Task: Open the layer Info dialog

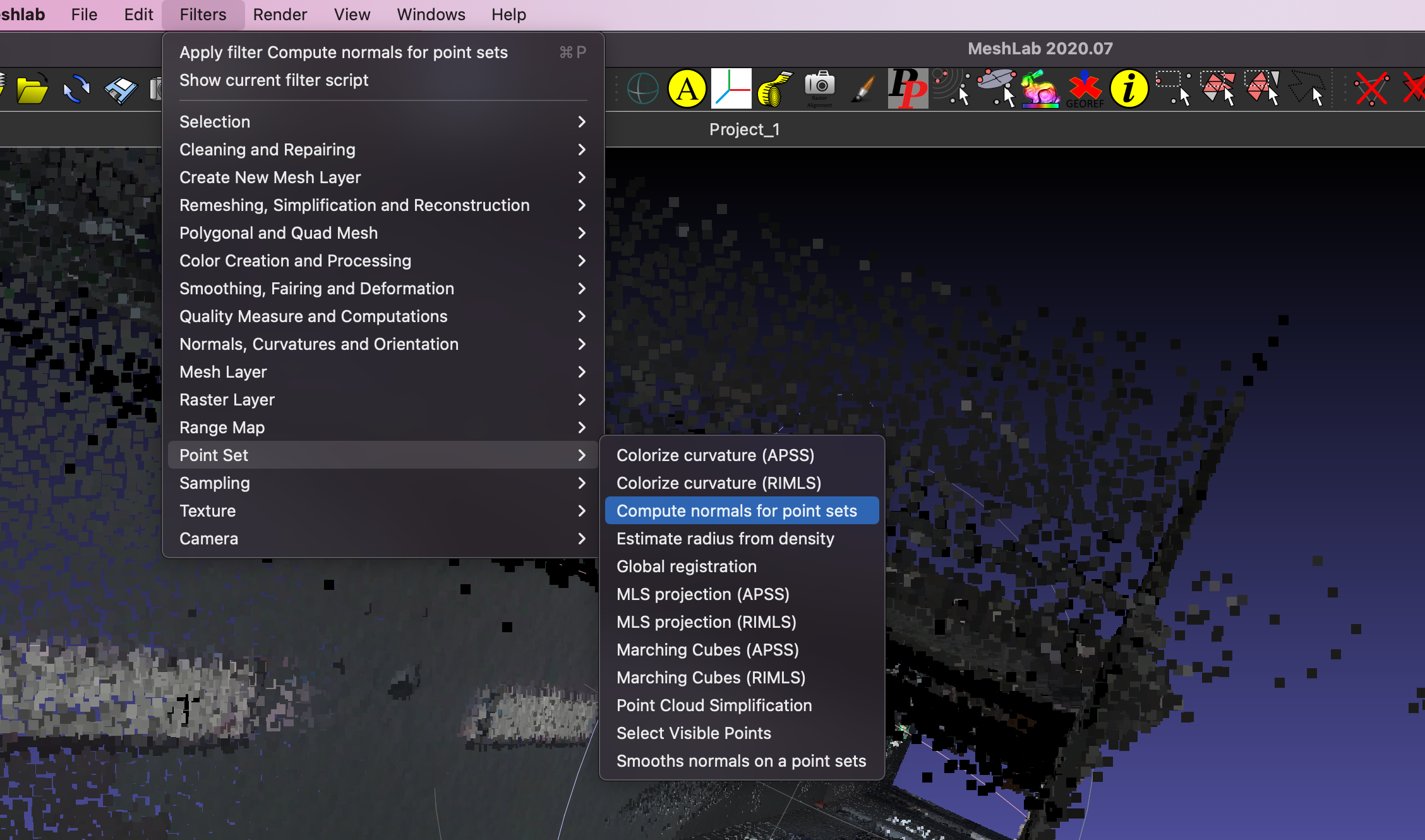Action: coord(1129,88)
